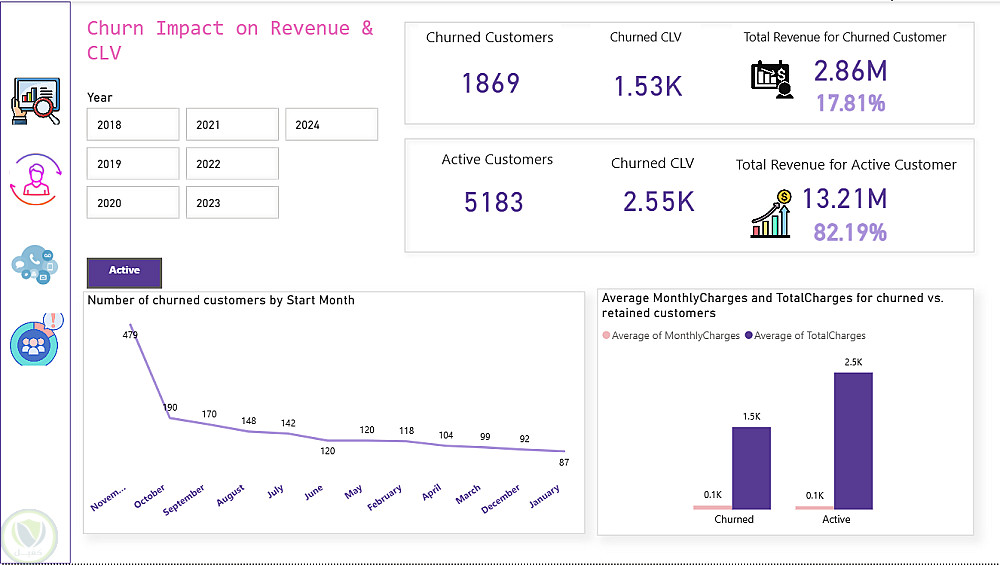1000x565 pixels.
Task: Click the 99 March data label
Action: point(485,437)
